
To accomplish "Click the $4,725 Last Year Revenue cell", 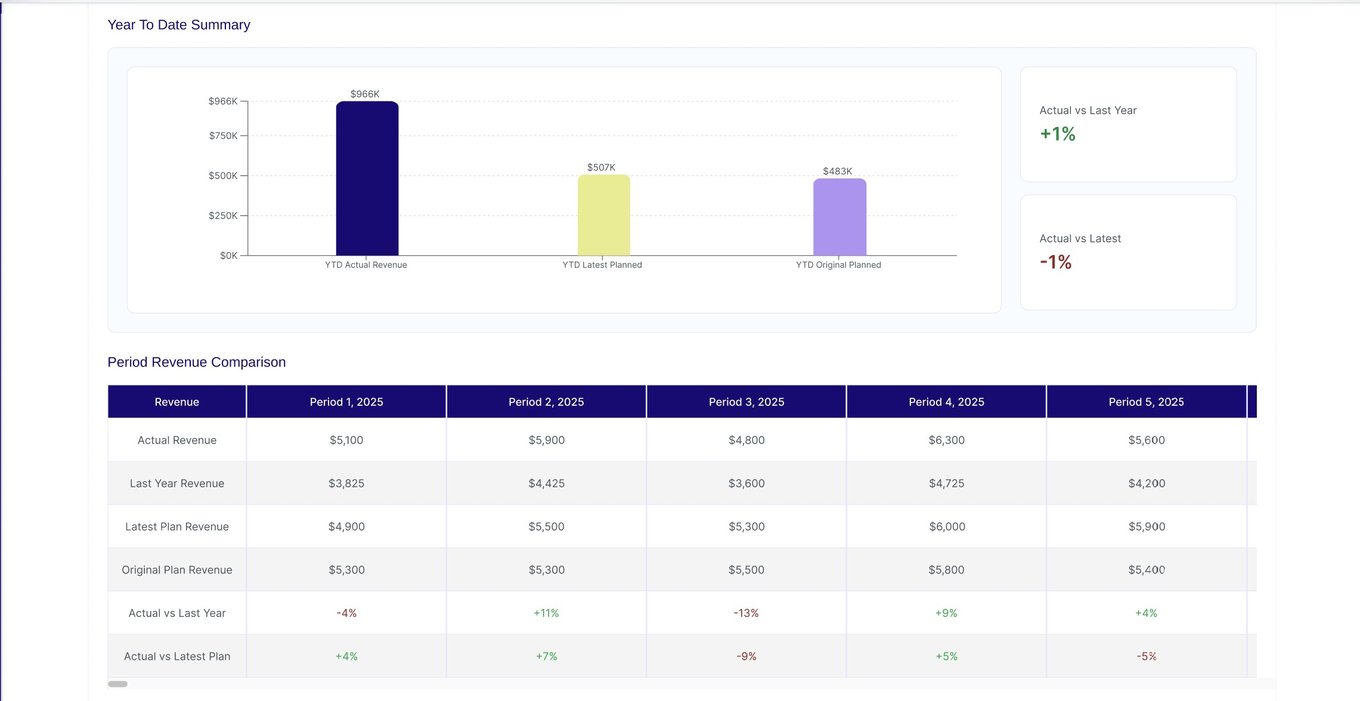I will [x=947, y=483].
